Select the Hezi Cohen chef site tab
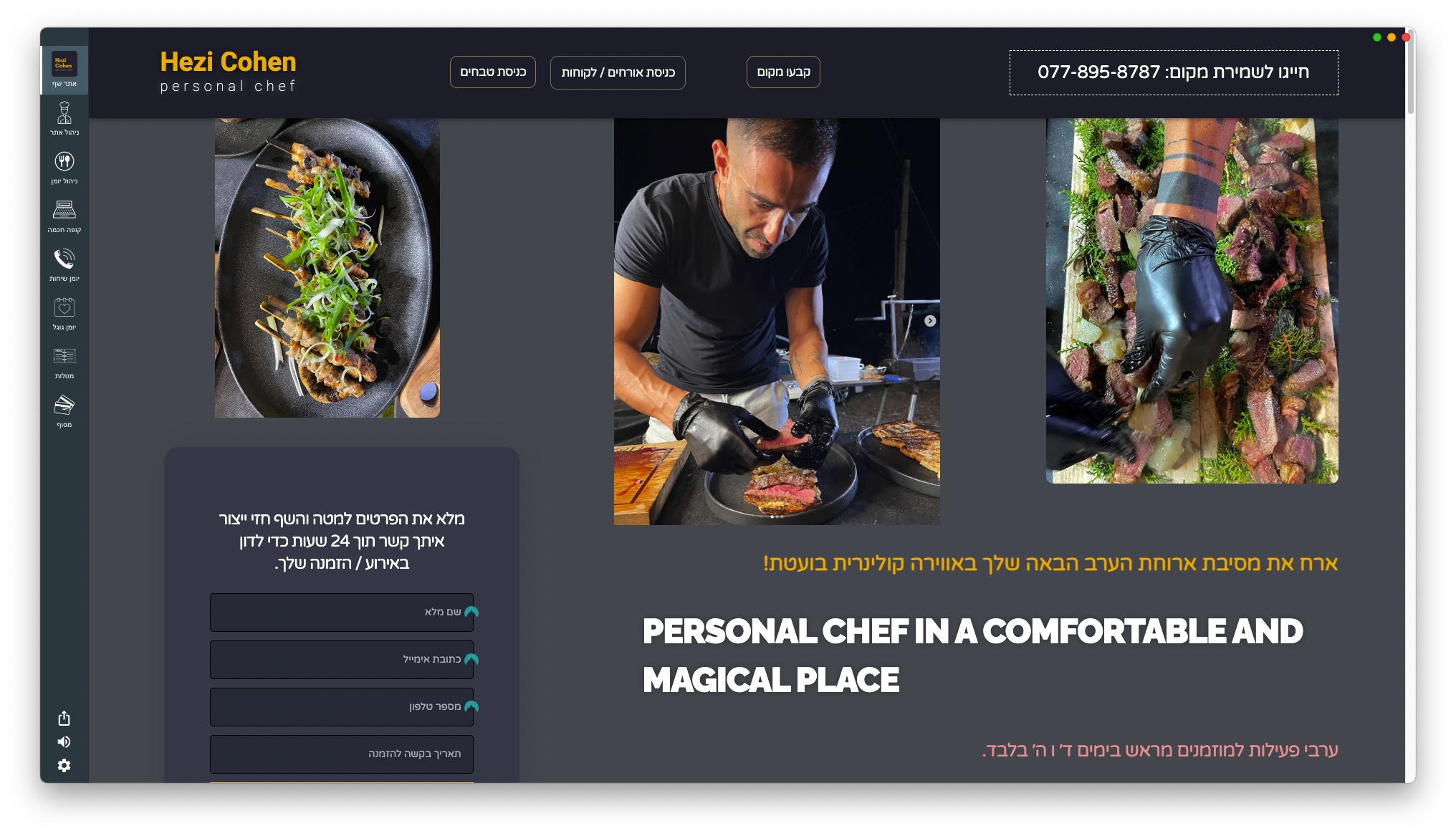 64,69
